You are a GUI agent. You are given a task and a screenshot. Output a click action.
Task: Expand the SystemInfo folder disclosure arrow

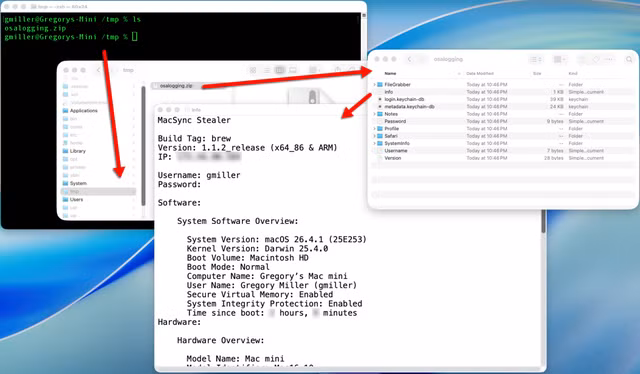coord(374,143)
